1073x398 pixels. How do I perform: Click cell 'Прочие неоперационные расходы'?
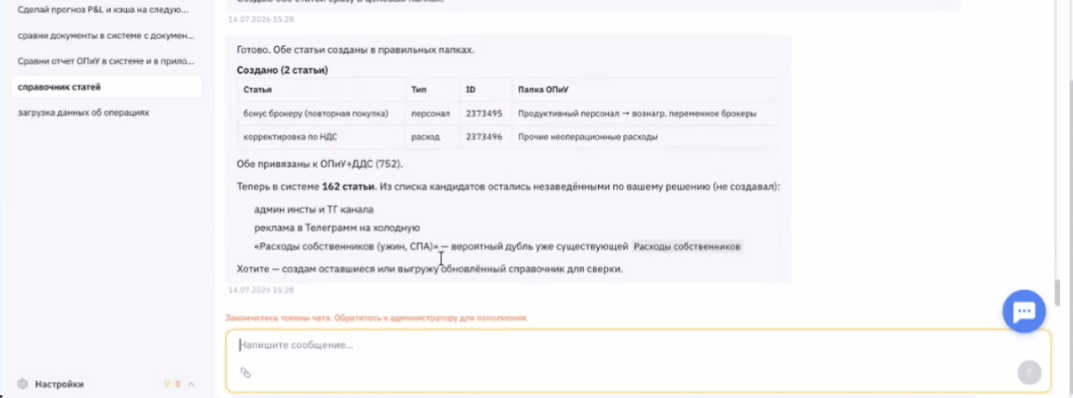(588, 137)
